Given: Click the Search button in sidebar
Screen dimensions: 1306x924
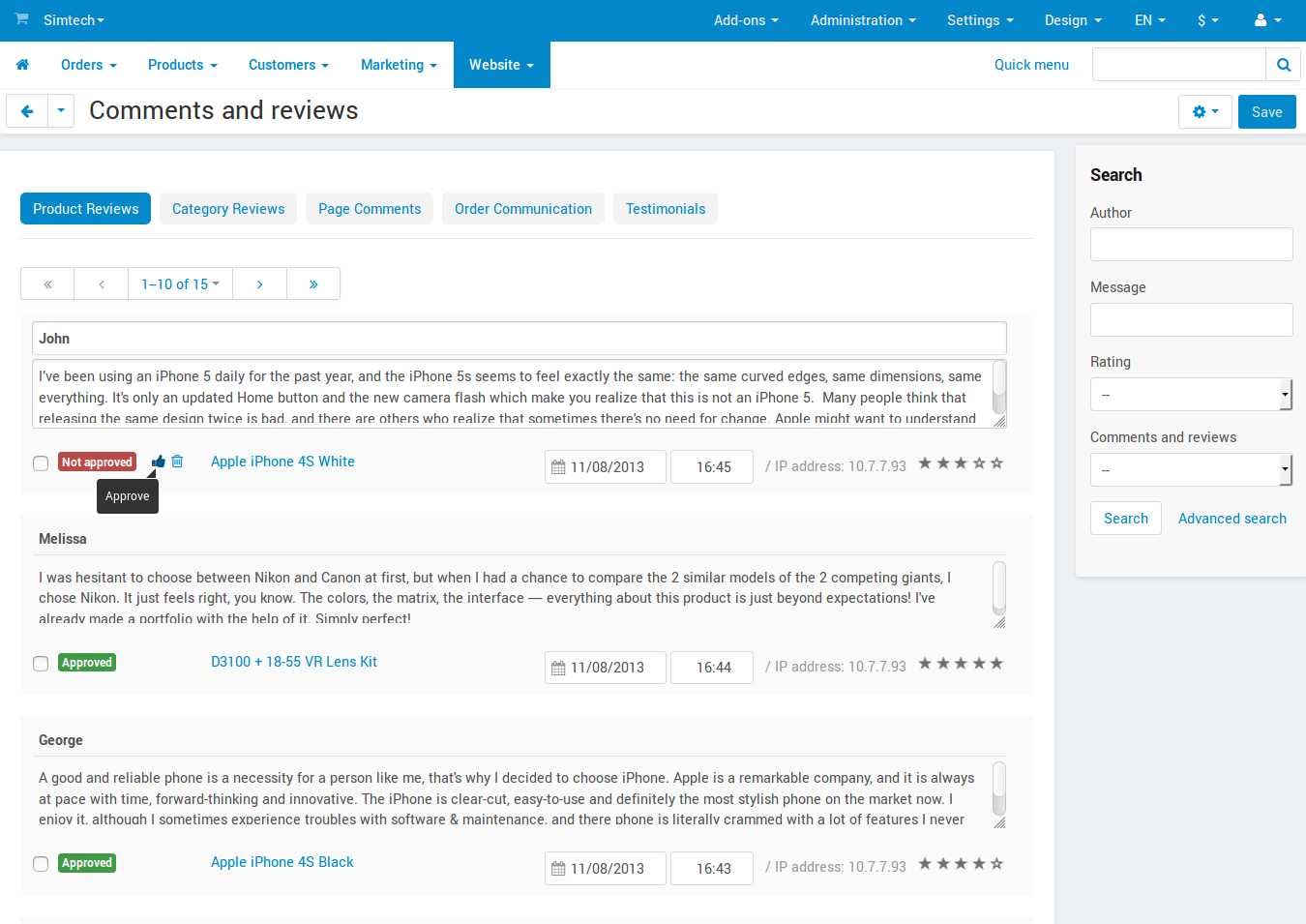Looking at the screenshot, I should tap(1126, 519).
